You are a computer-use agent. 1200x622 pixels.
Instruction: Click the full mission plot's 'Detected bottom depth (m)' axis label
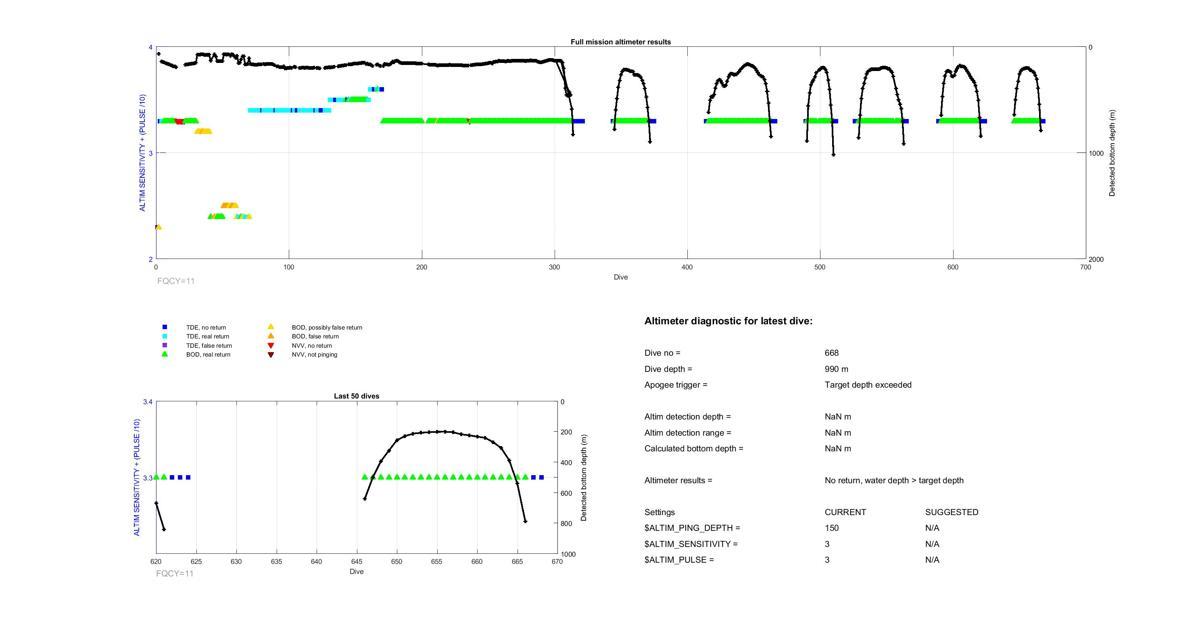tap(1112, 153)
